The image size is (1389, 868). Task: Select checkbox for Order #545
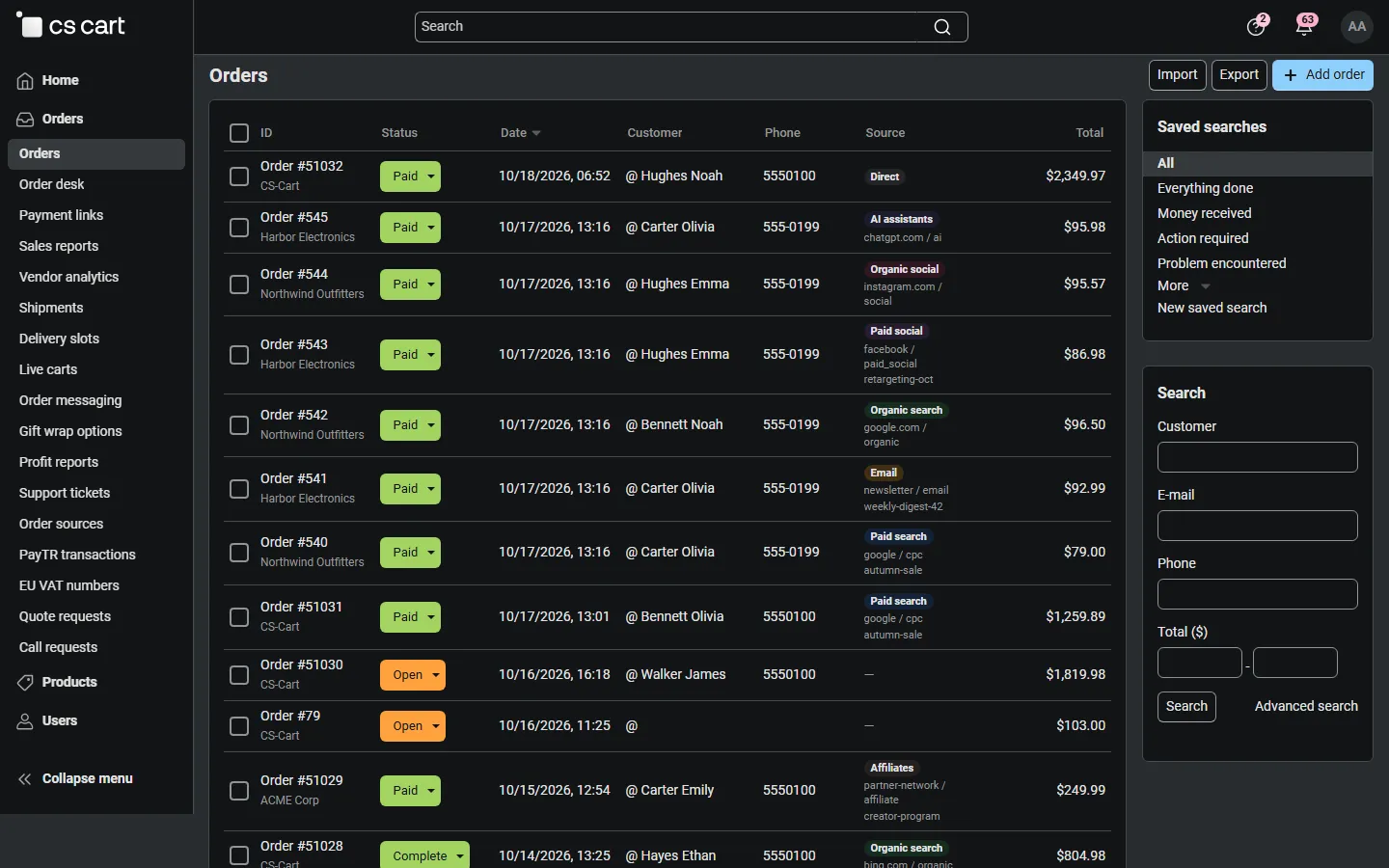pos(239,228)
